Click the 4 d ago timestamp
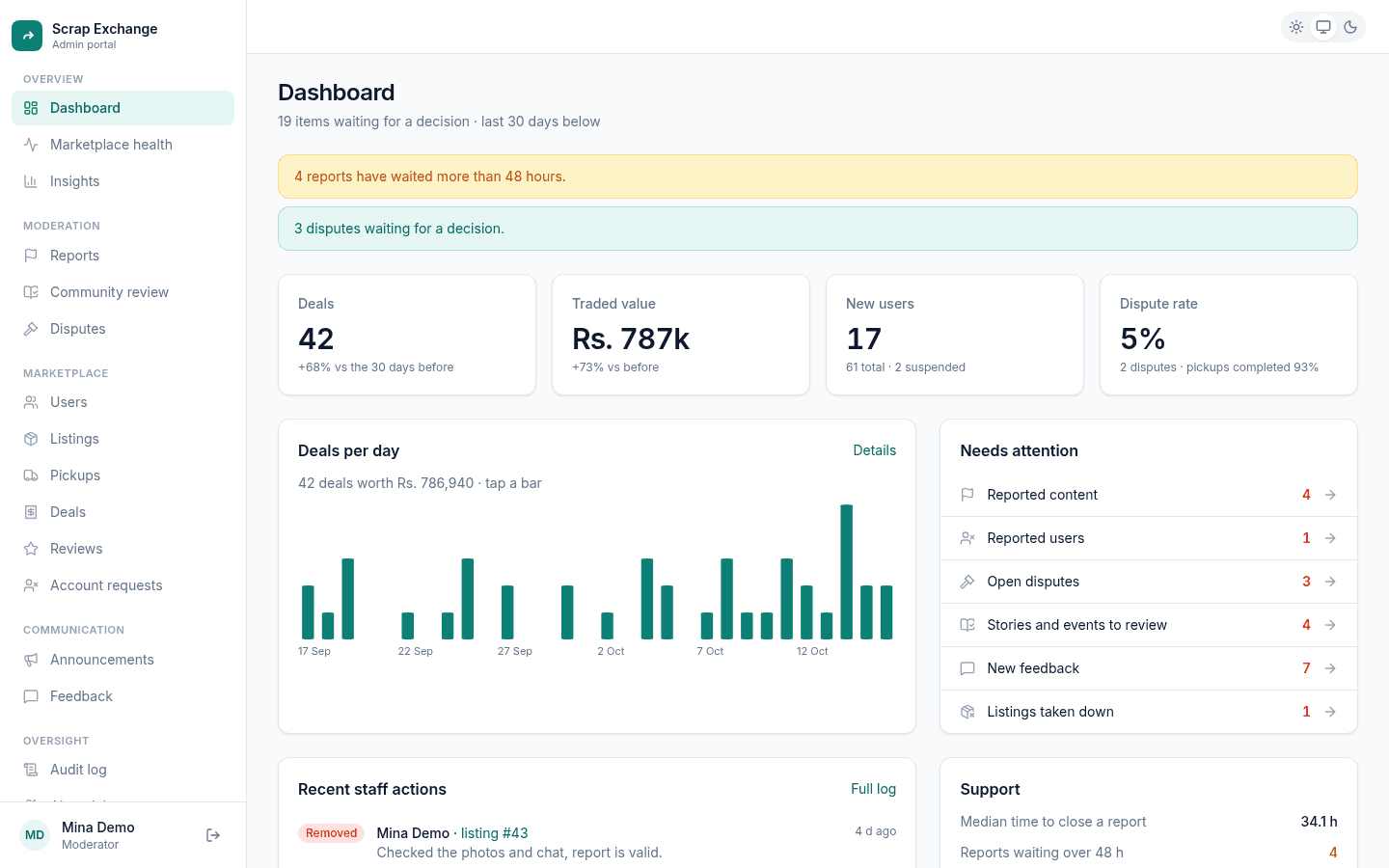Viewport: 1389px width, 868px height. 876,831
